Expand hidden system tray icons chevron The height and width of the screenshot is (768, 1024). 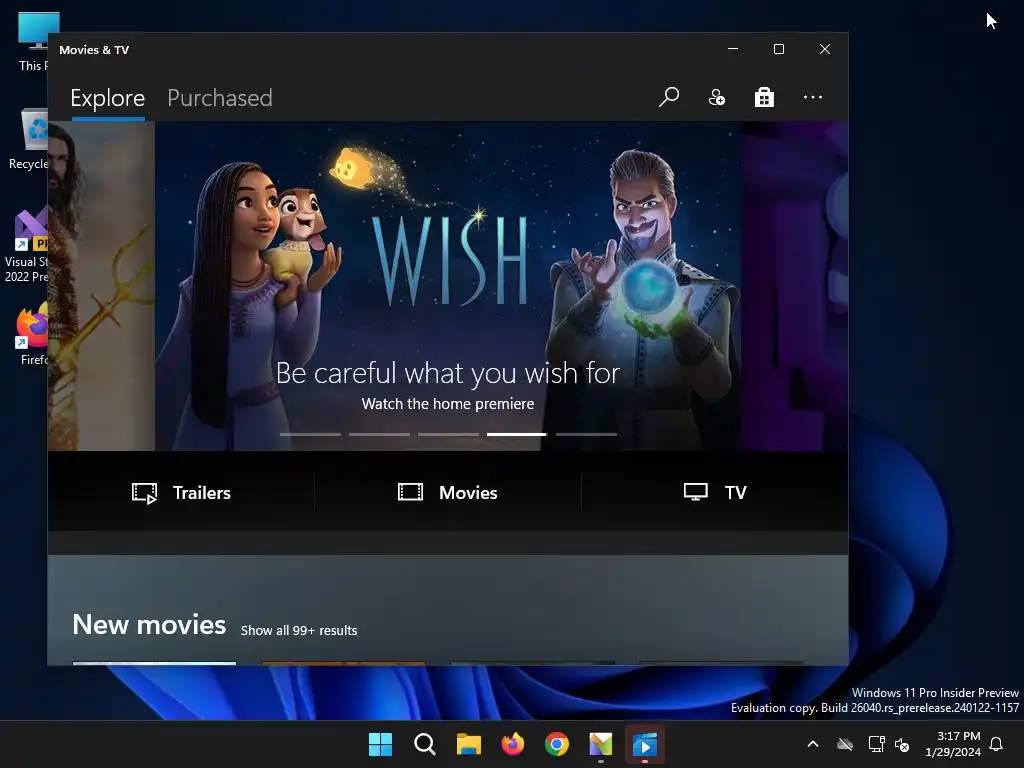[813, 744]
